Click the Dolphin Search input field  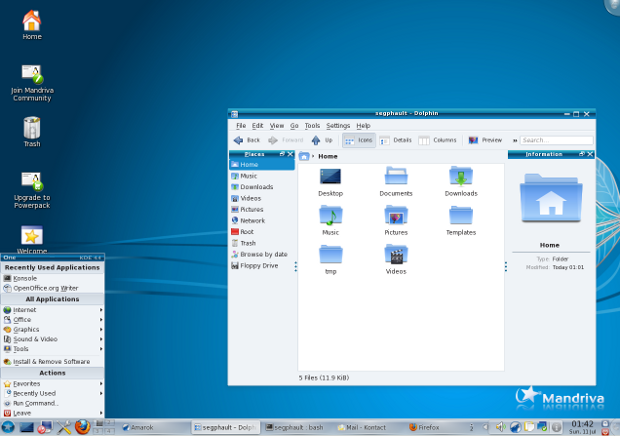pos(556,140)
